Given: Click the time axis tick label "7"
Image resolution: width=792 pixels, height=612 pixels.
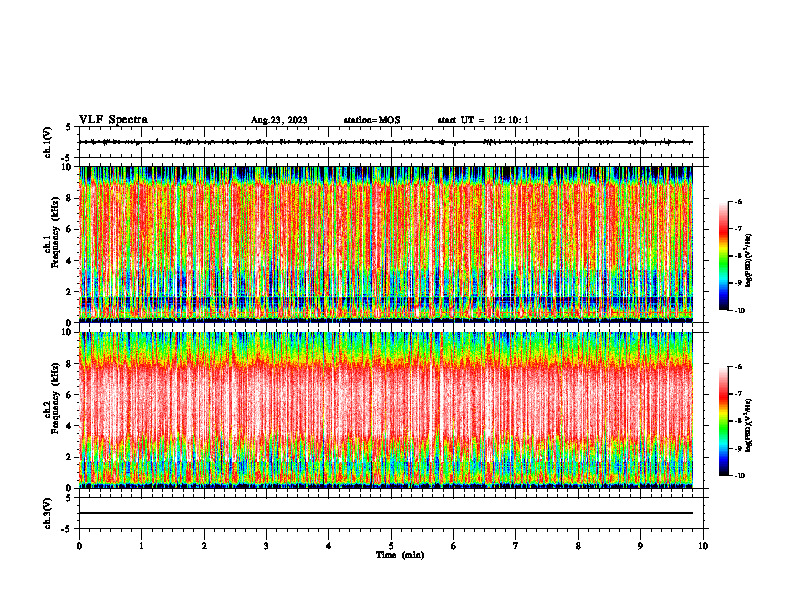Looking at the screenshot, I should pyautogui.click(x=516, y=546).
